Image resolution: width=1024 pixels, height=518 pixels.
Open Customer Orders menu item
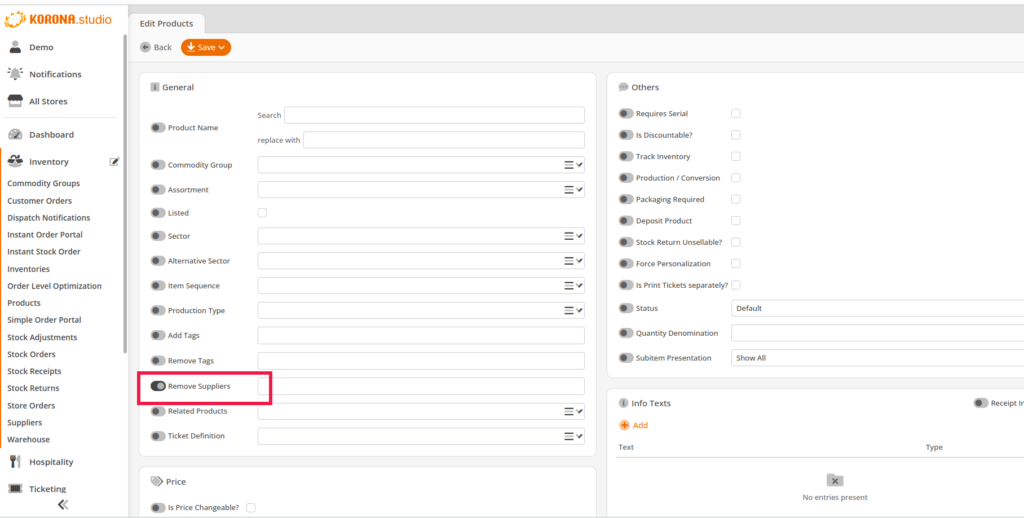40,201
